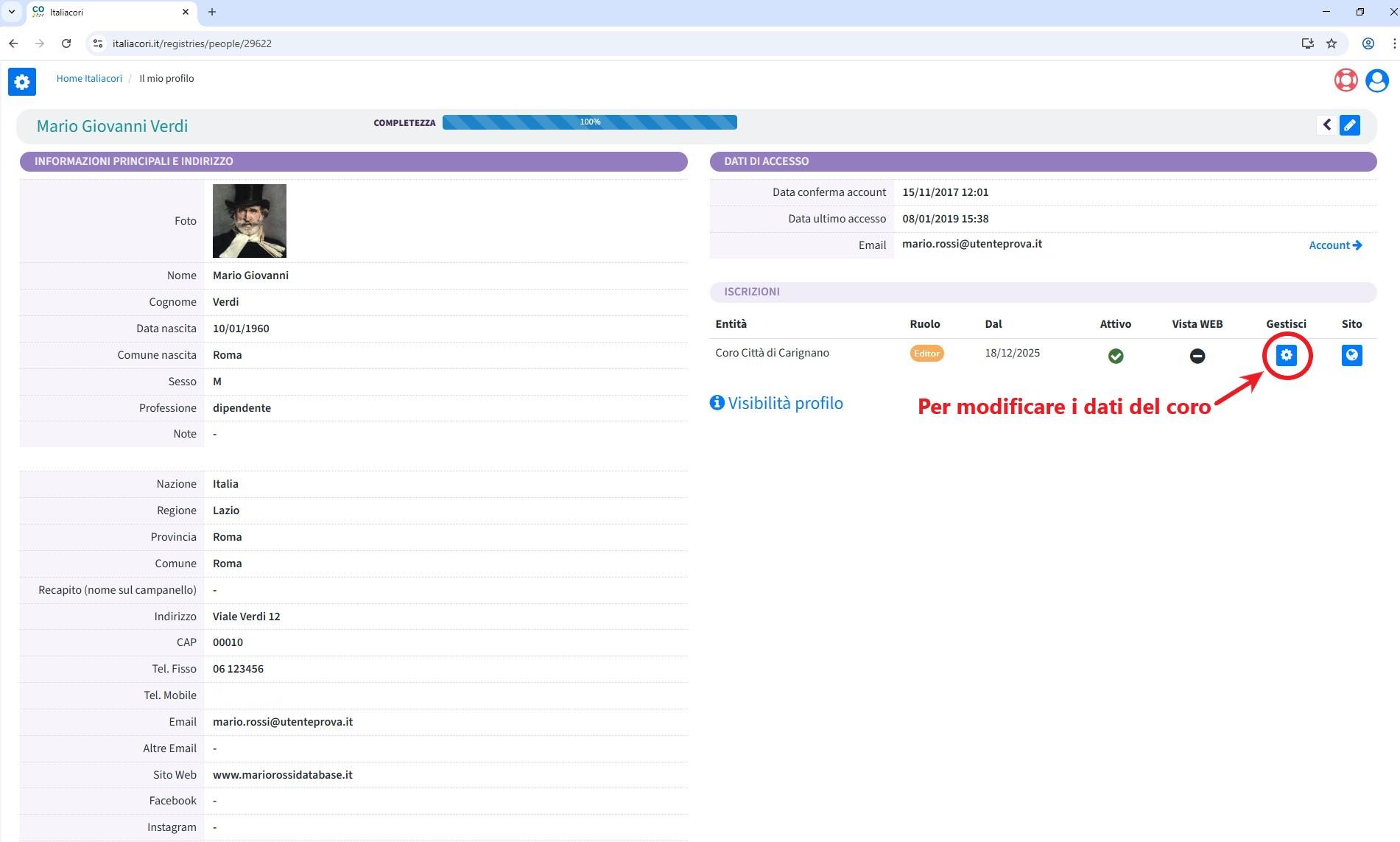
Task: Click the info icon beside Visibilità profilo
Action: [x=717, y=403]
